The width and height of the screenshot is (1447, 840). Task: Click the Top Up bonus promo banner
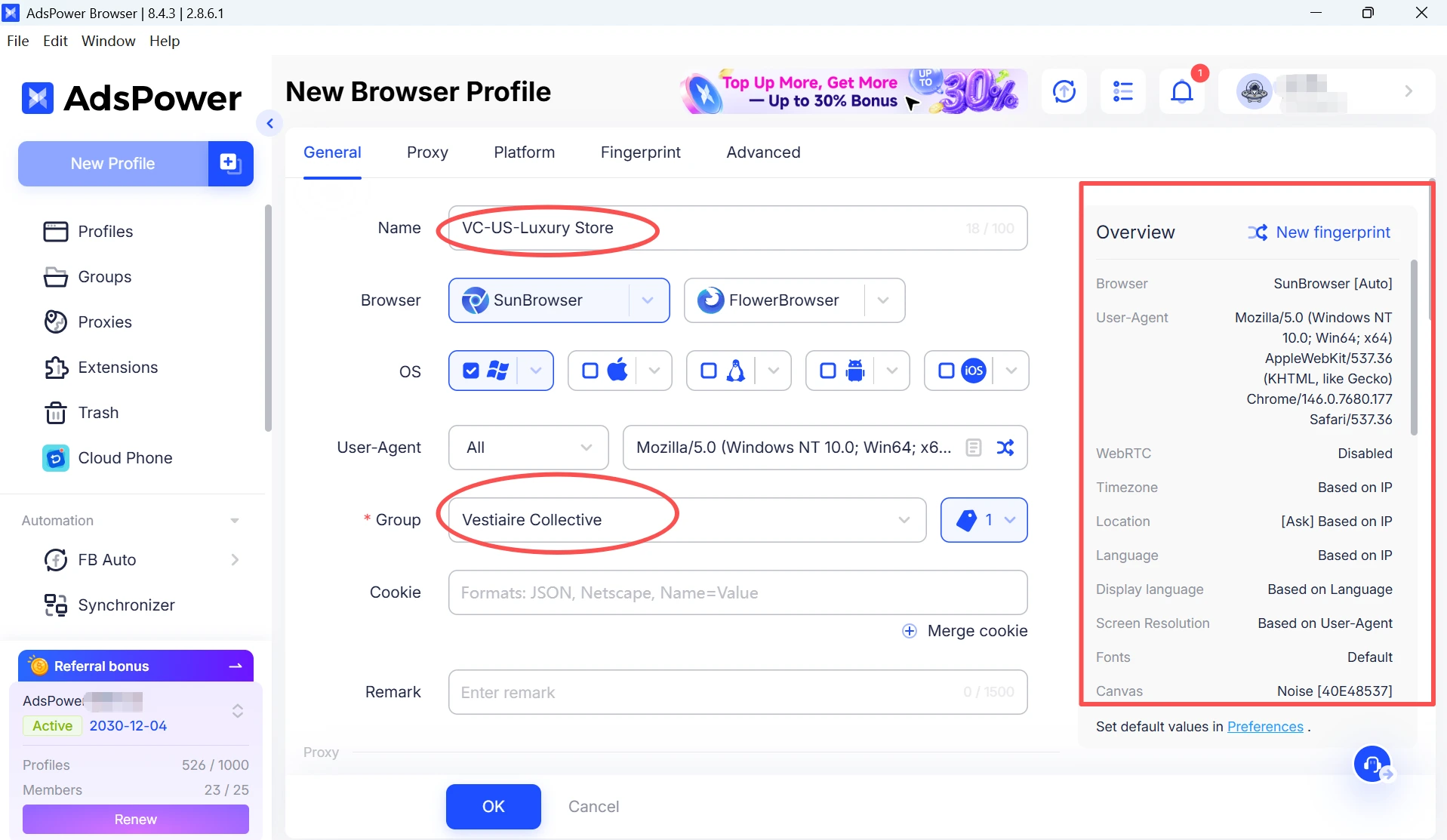(x=853, y=91)
